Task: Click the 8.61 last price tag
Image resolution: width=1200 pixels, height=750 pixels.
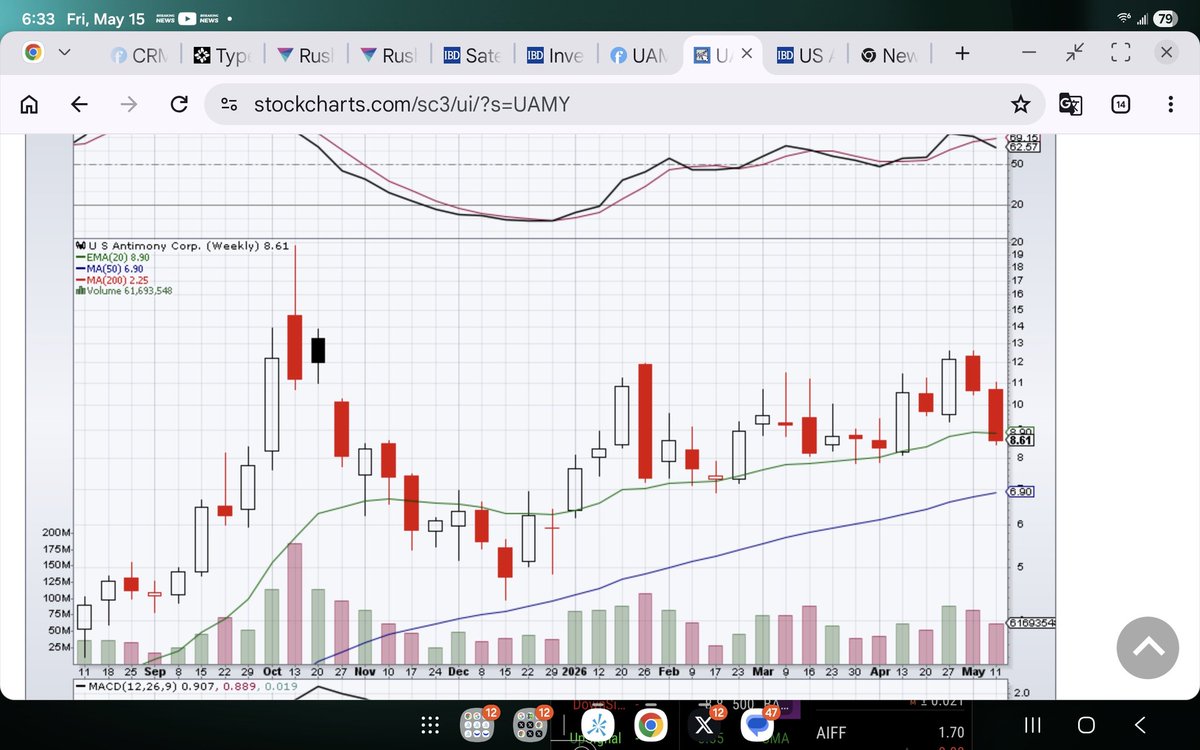Action: [1019, 439]
